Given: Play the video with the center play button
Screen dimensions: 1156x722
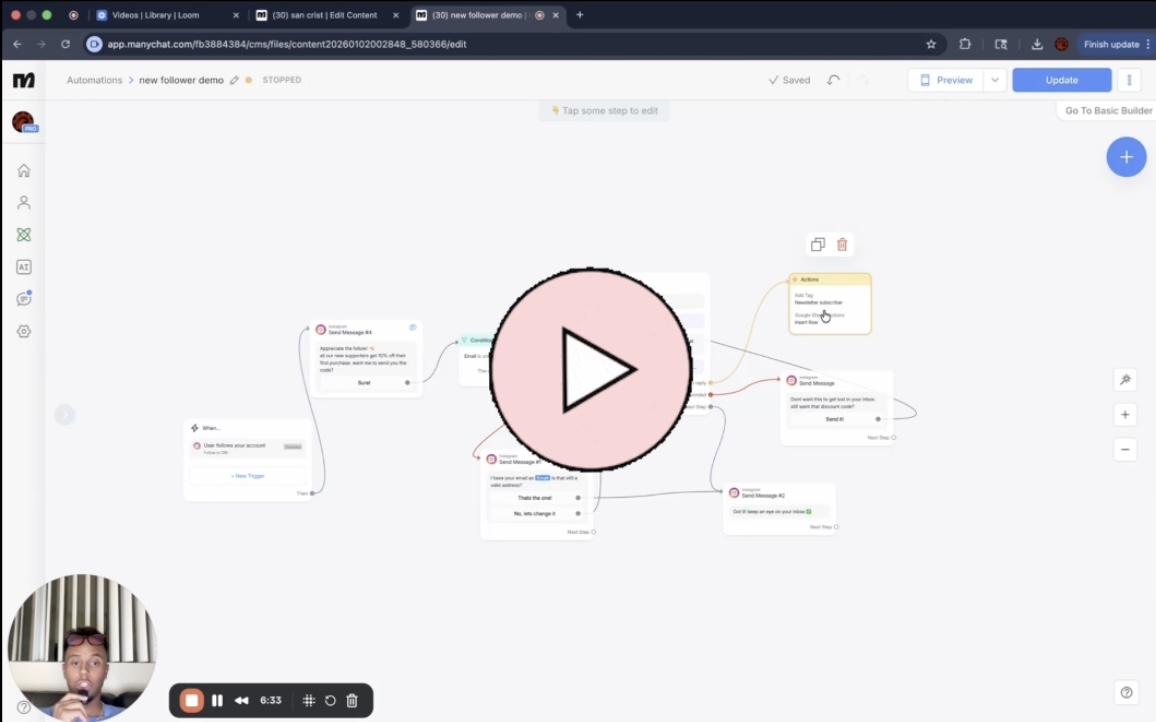Looking at the screenshot, I should 590,369.
